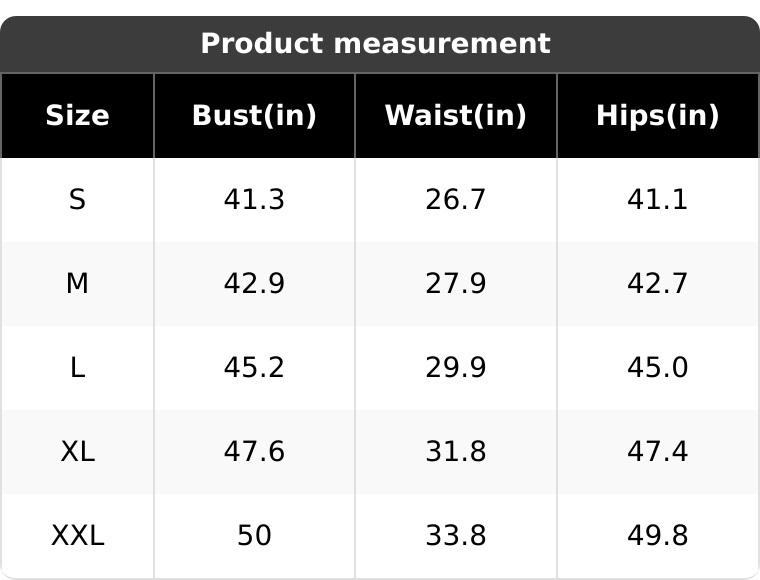The width and height of the screenshot is (760, 580).
Task: Click waist value 31.8
Action: pyautogui.click(x=455, y=452)
